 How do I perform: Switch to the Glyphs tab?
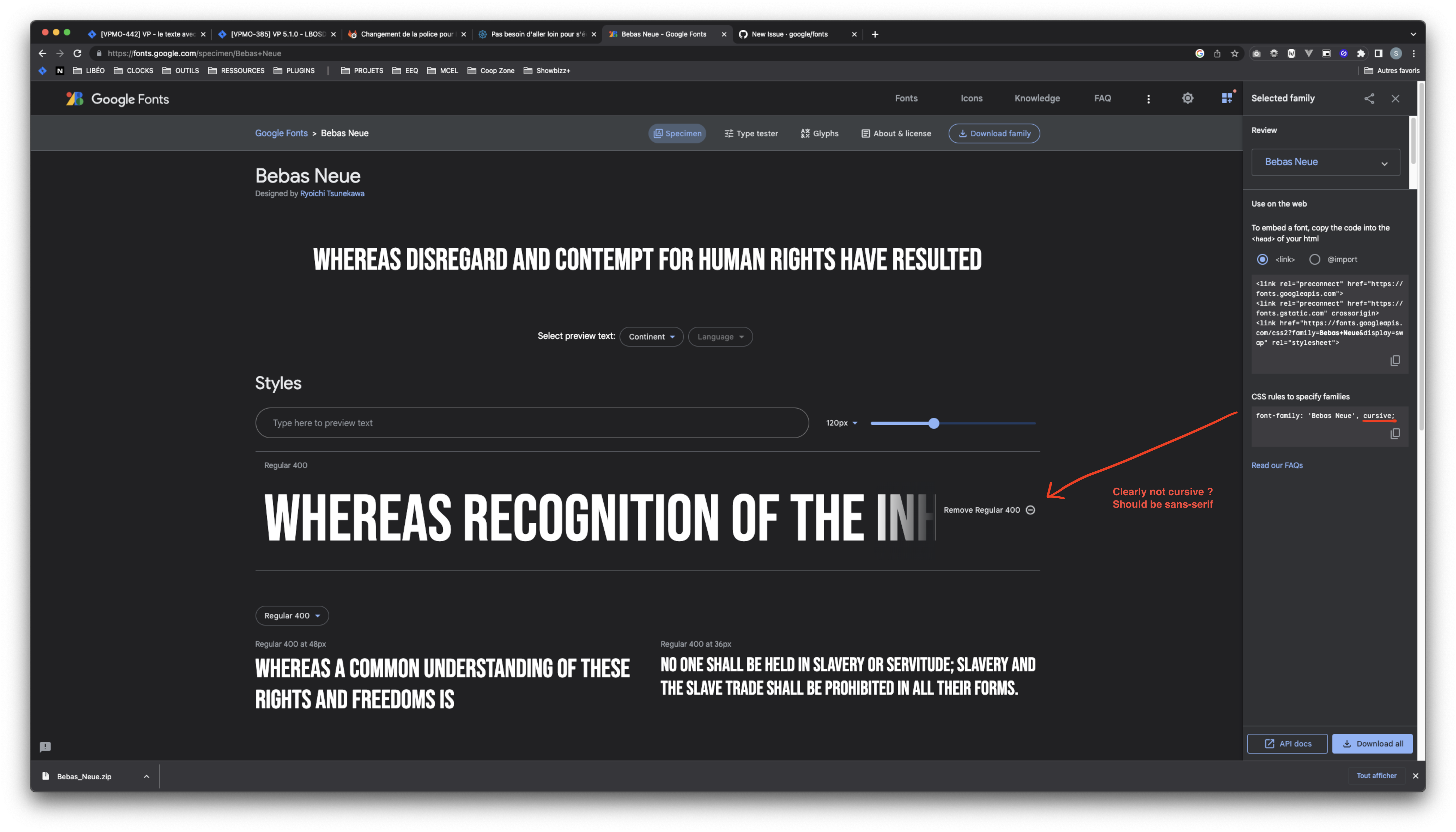[820, 133]
